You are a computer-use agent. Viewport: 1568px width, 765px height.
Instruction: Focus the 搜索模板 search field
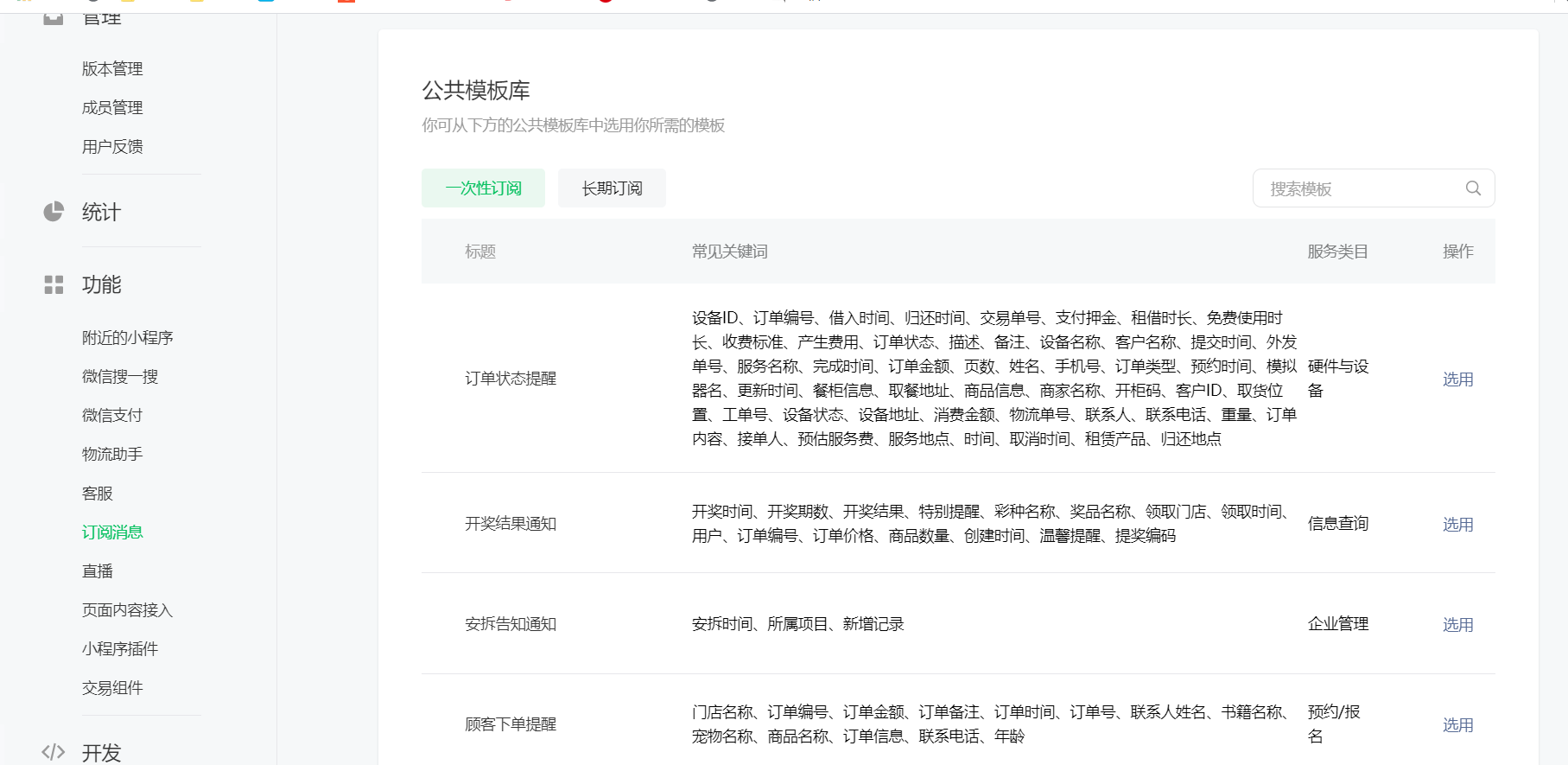point(1374,188)
